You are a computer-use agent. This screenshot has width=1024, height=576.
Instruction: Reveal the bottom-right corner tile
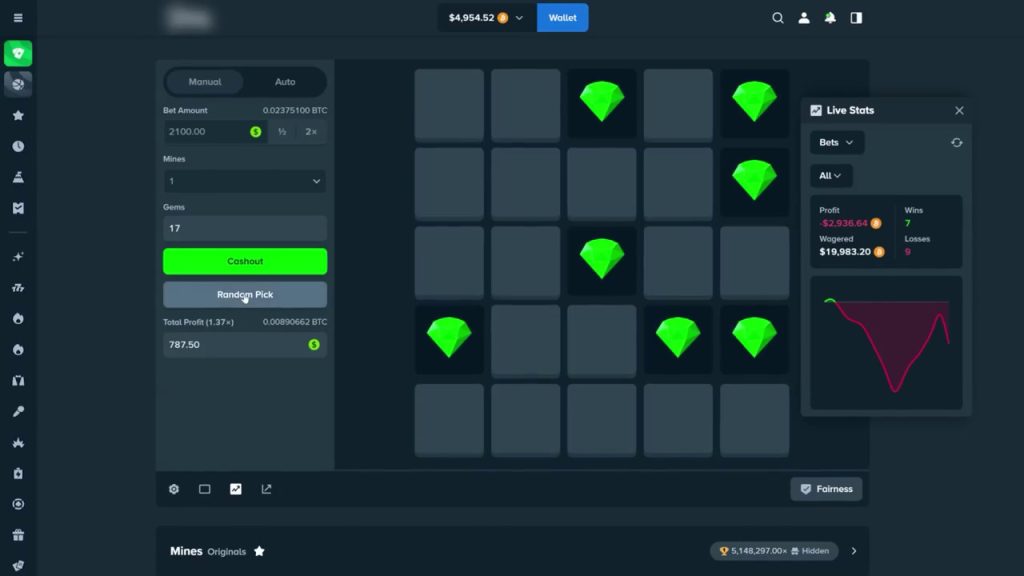(754, 420)
